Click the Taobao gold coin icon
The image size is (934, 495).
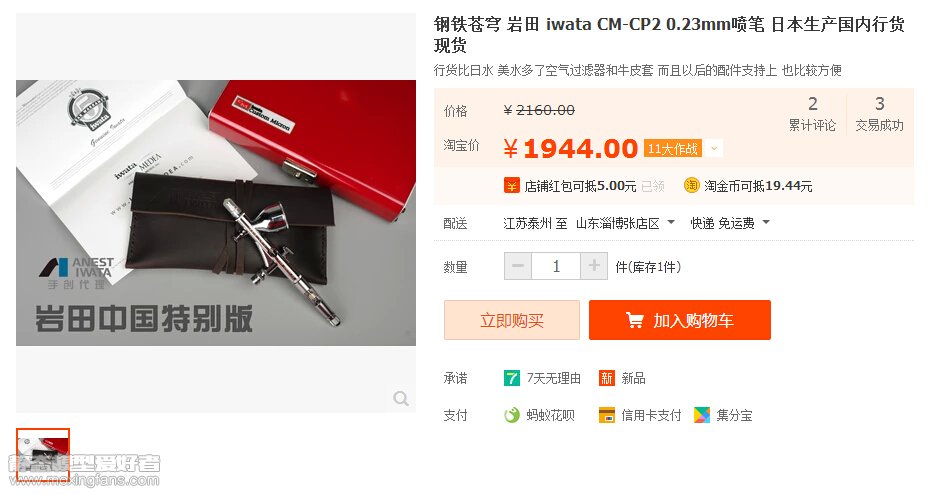pyautogui.click(x=691, y=185)
